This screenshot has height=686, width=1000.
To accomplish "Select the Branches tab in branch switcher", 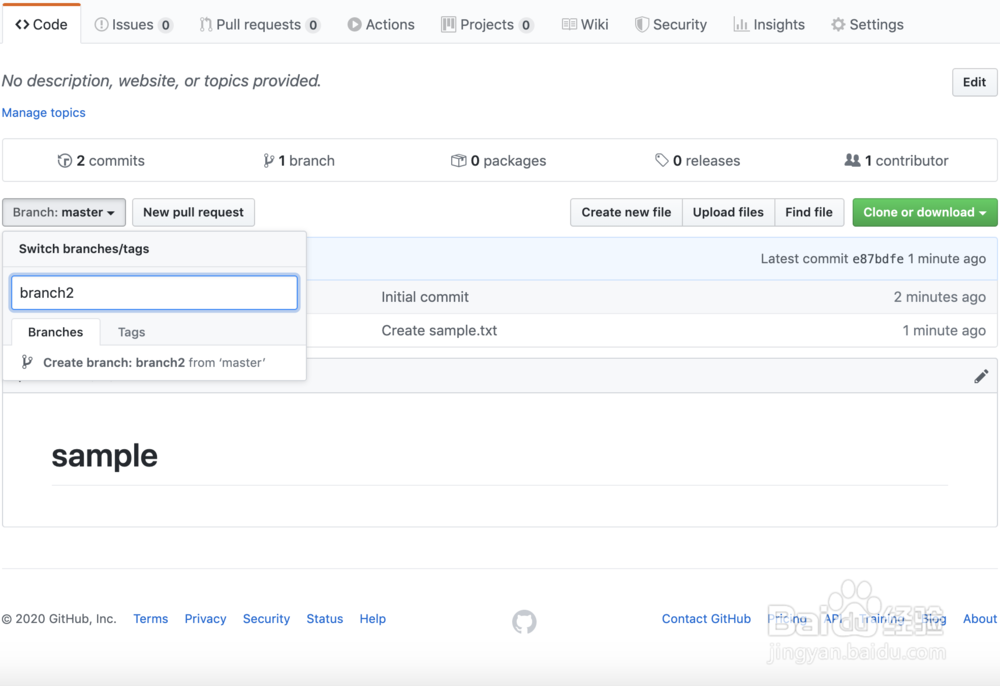I will click(56, 332).
